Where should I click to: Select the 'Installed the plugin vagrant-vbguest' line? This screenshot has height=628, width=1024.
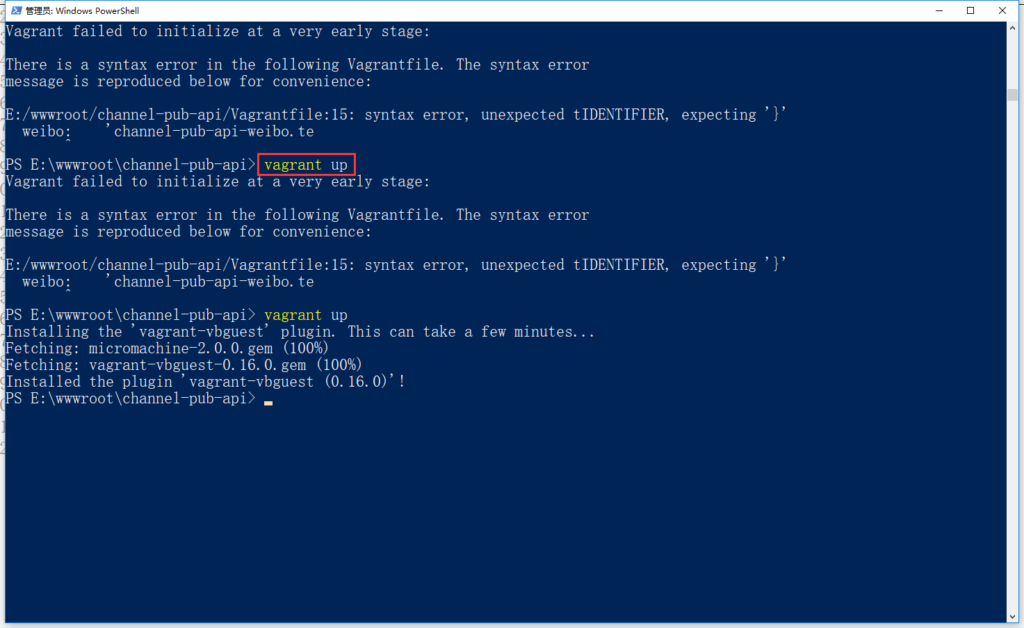[x=202, y=381]
